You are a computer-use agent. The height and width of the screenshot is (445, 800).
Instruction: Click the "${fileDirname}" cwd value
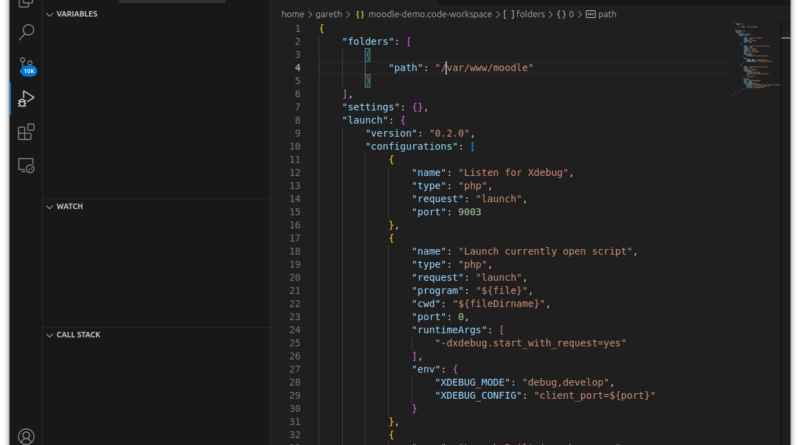499,304
